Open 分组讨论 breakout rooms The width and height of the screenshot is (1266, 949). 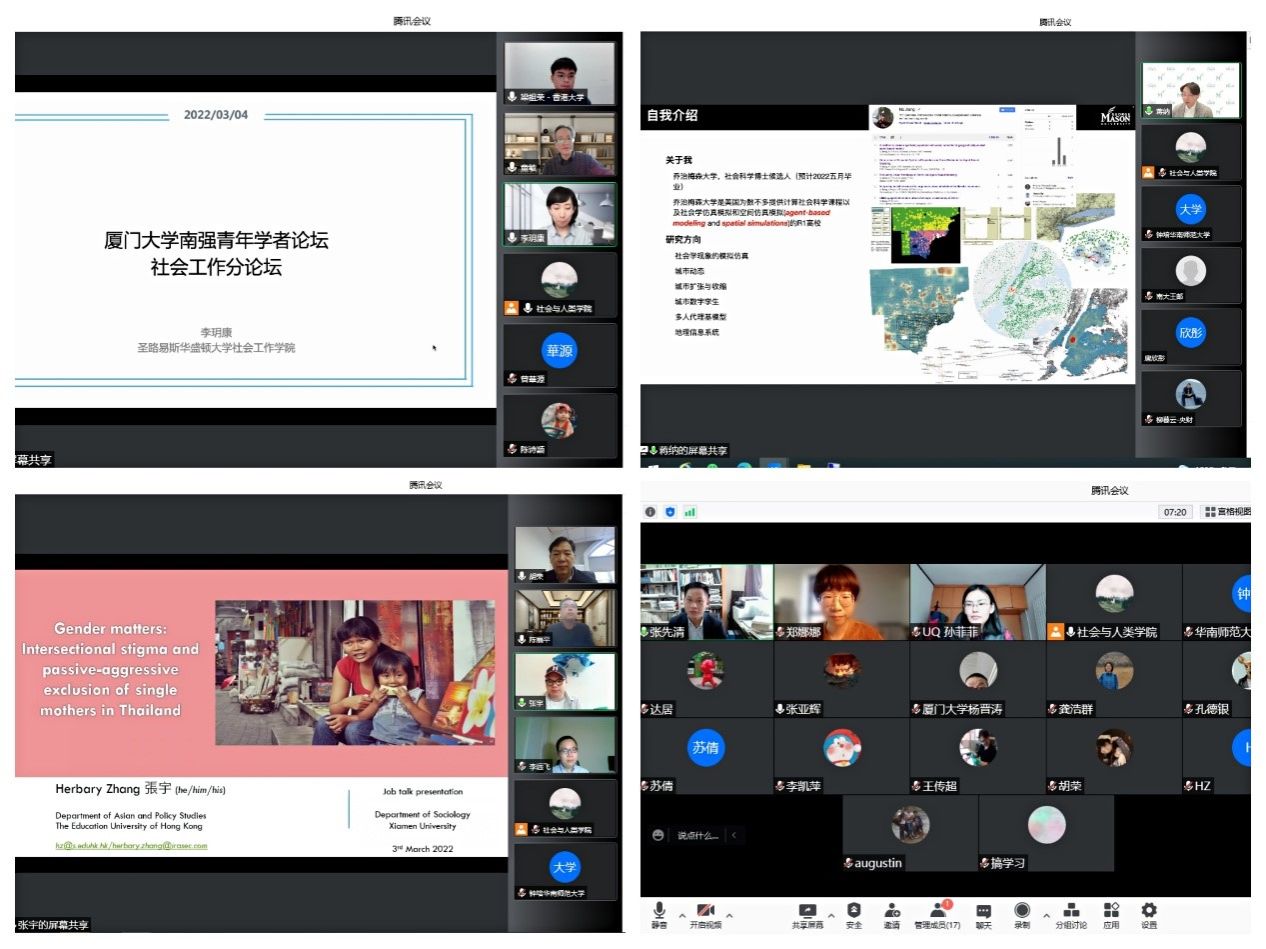(1071, 912)
